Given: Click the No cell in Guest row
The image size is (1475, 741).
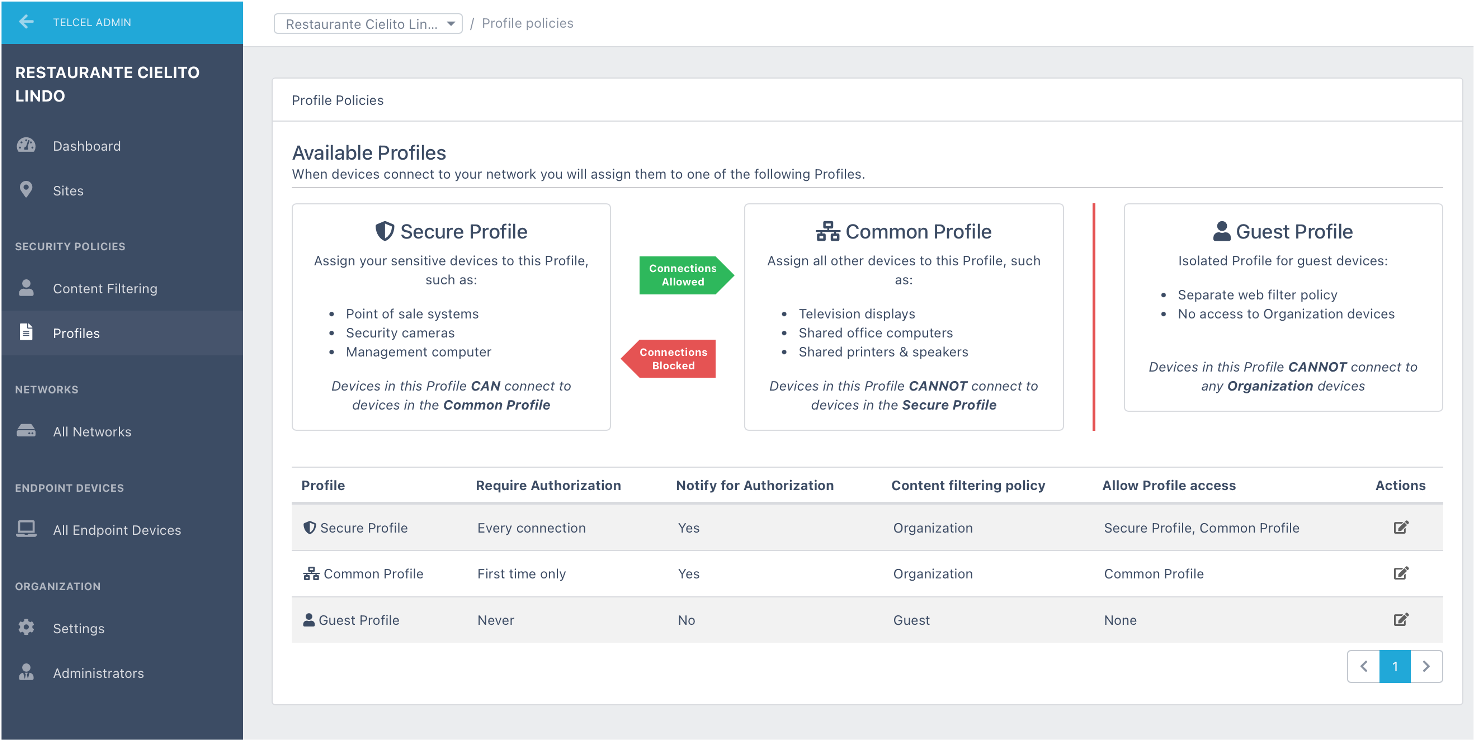Looking at the screenshot, I should click(x=686, y=620).
